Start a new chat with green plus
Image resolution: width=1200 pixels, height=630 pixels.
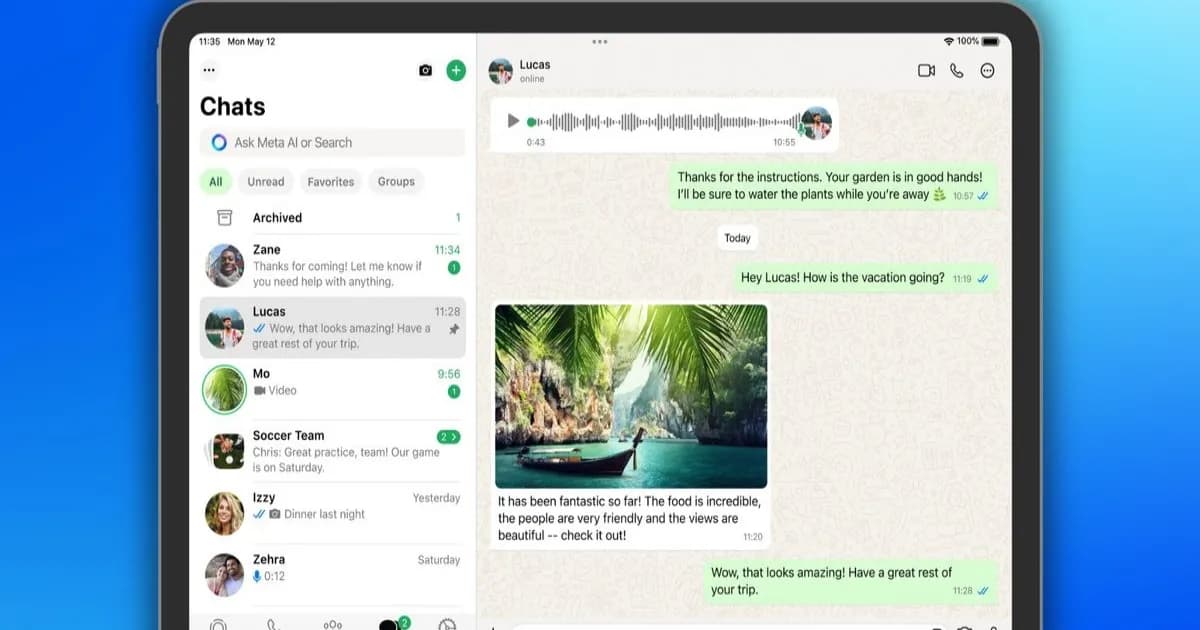(456, 70)
